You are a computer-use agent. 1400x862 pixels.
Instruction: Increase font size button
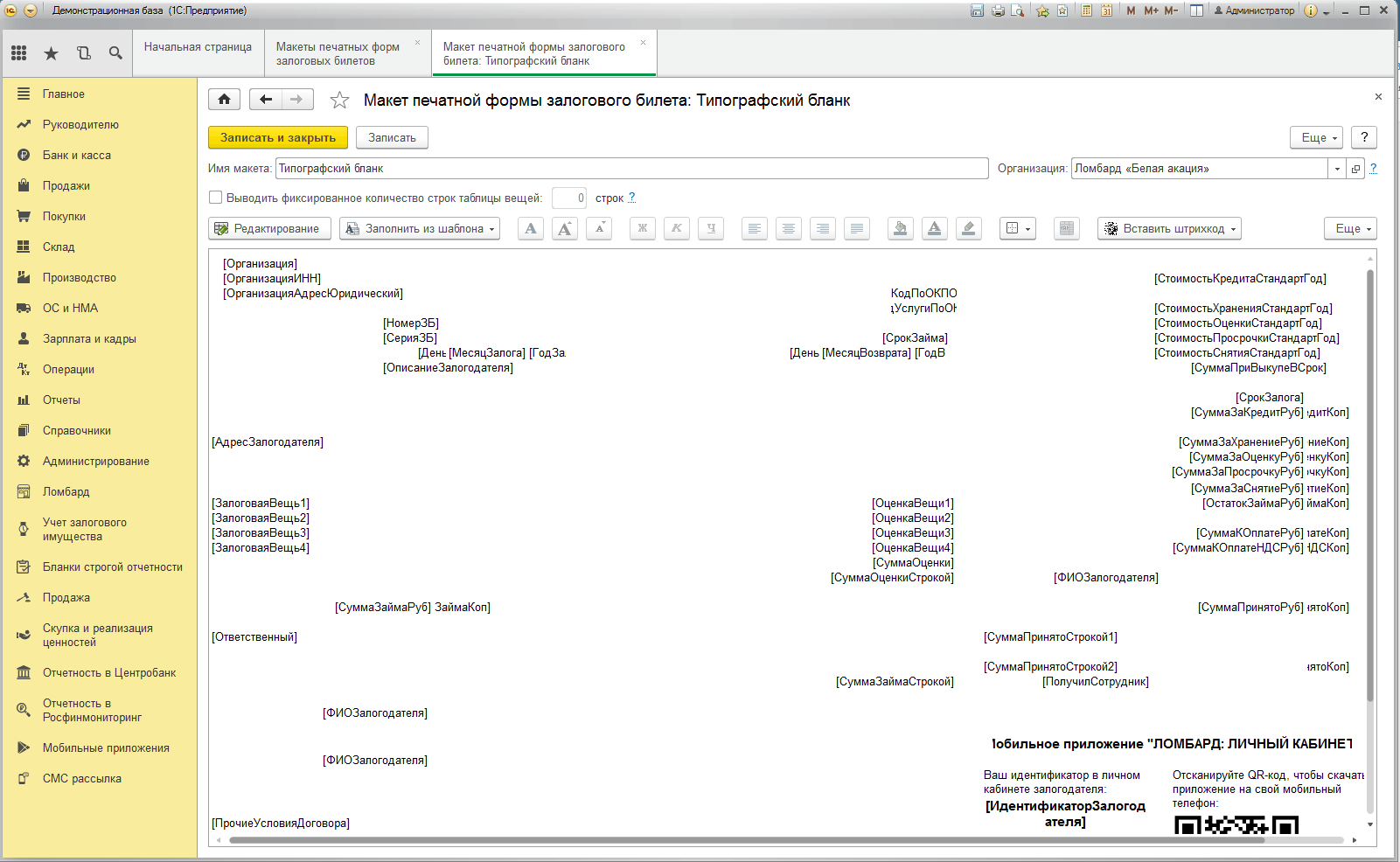tap(565, 228)
